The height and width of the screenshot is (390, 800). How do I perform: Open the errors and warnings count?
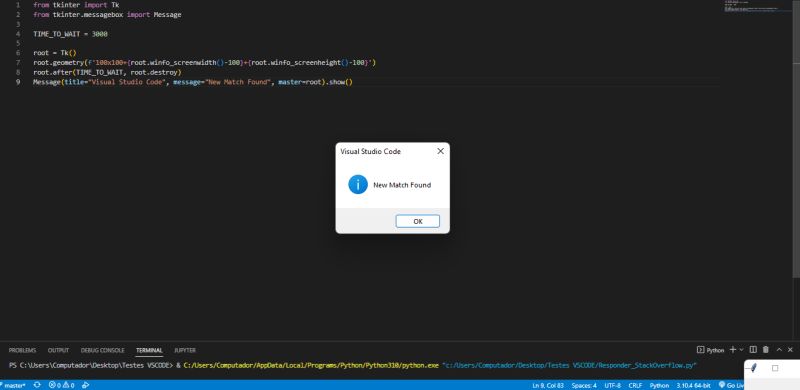pyautogui.click(x=62, y=385)
